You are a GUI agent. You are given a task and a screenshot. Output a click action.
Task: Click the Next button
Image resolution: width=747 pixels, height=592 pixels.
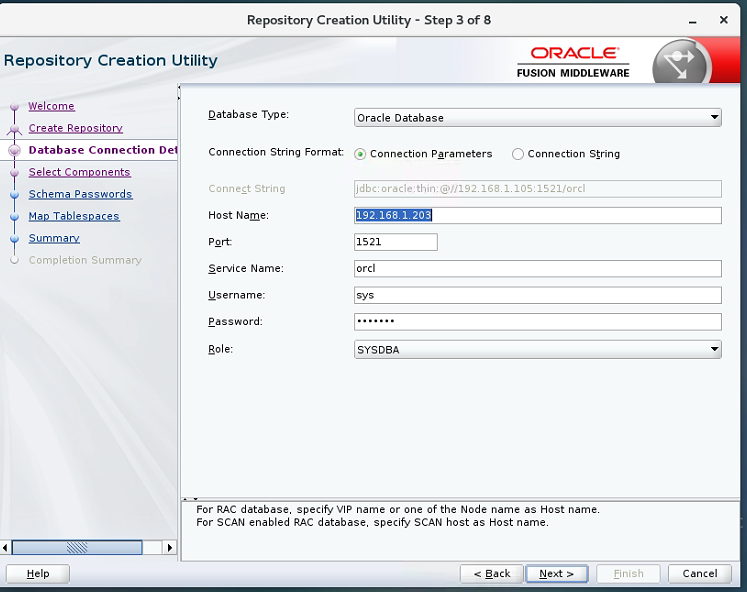556,573
